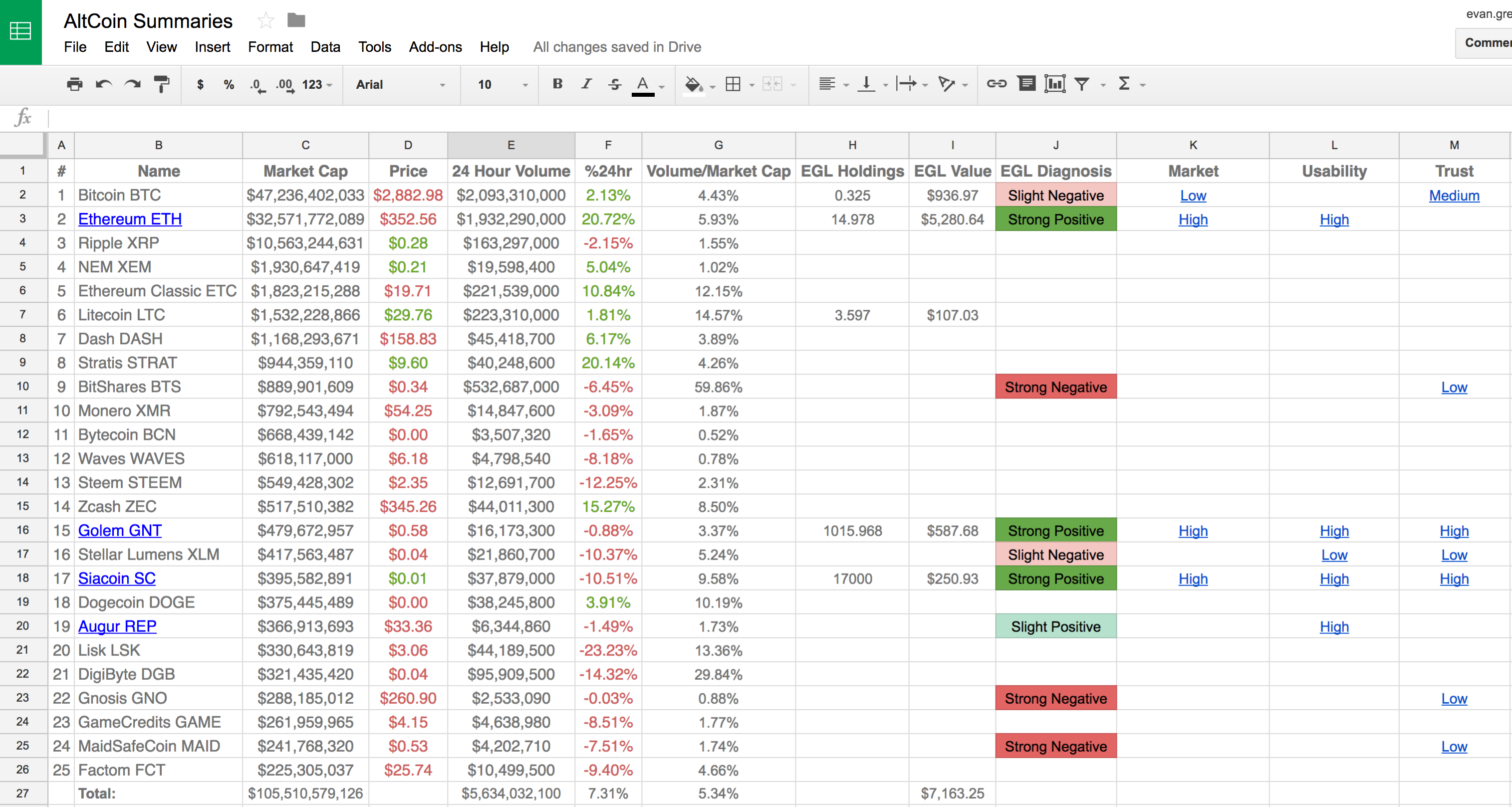Toggle strikethrough formatting
Viewport: 1512px width, 807px height.
coord(615,84)
